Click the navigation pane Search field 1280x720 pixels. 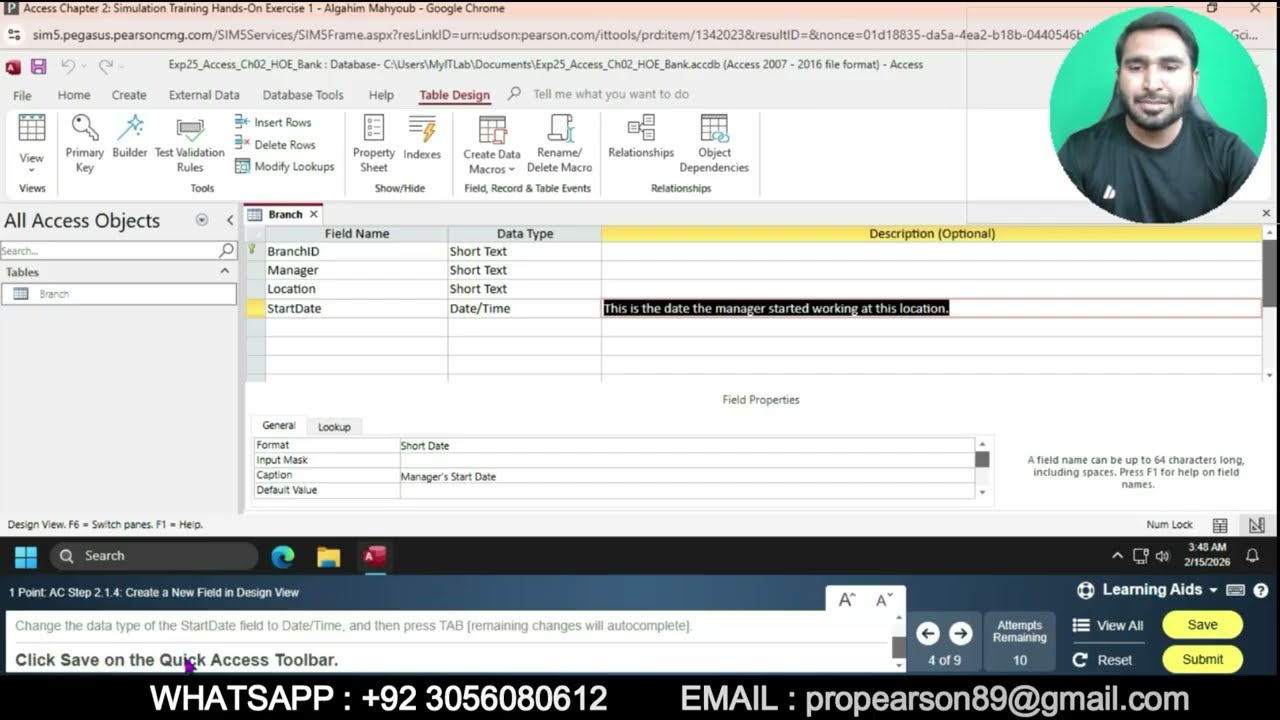pyautogui.click(x=108, y=250)
